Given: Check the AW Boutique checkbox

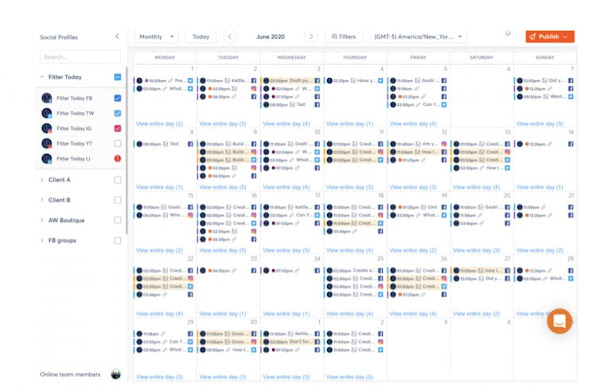Looking at the screenshot, I should 117,220.
